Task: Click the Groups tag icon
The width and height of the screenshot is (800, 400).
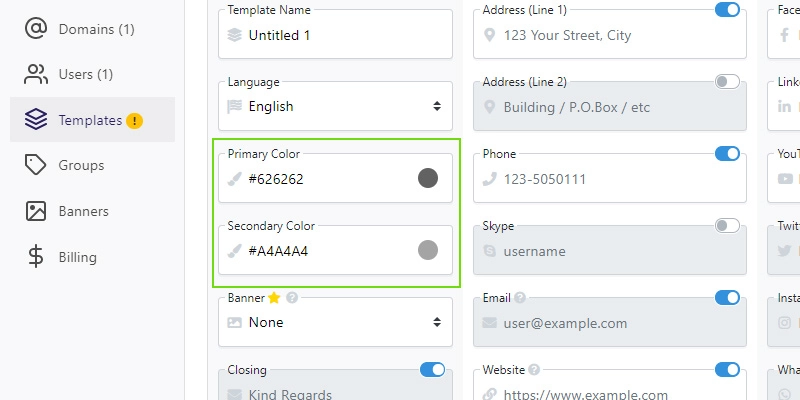Action: [36, 165]
